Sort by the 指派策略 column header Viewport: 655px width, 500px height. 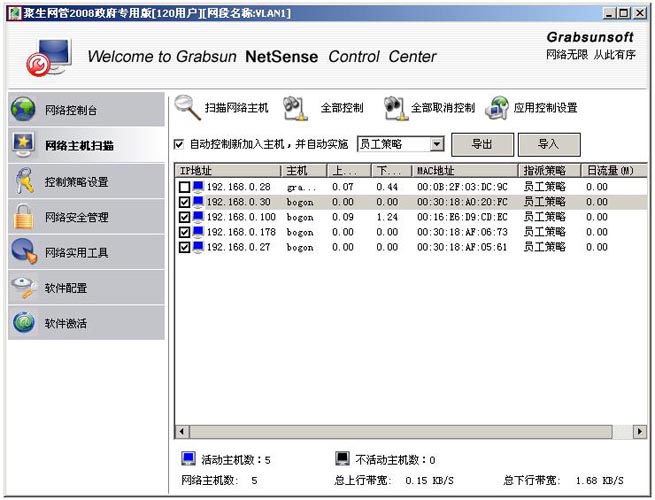[550, 170]
